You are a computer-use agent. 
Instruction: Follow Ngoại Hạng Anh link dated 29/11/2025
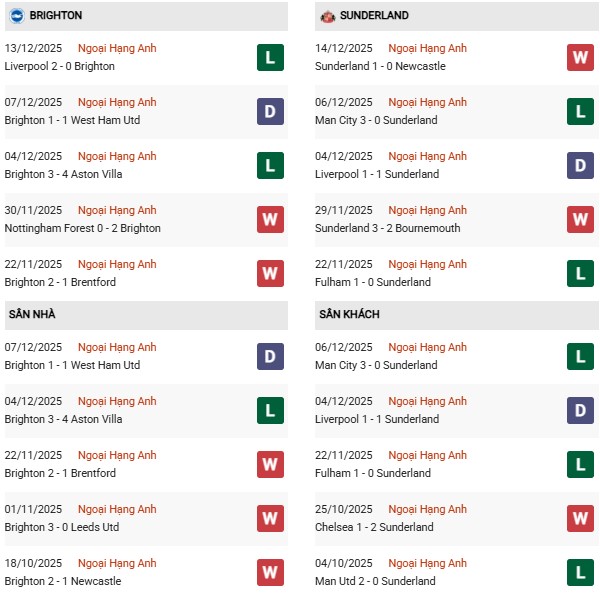pos(428,210)
